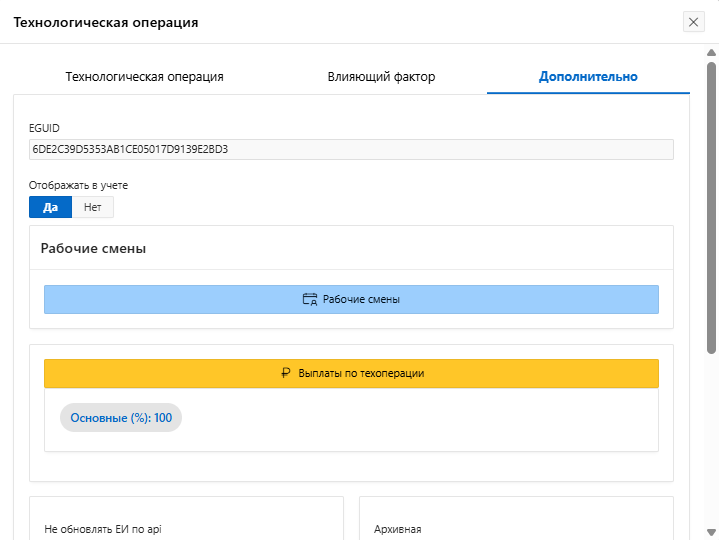Select the Дополнительно tab
This screenshot has width=719, height=540.
588,76
